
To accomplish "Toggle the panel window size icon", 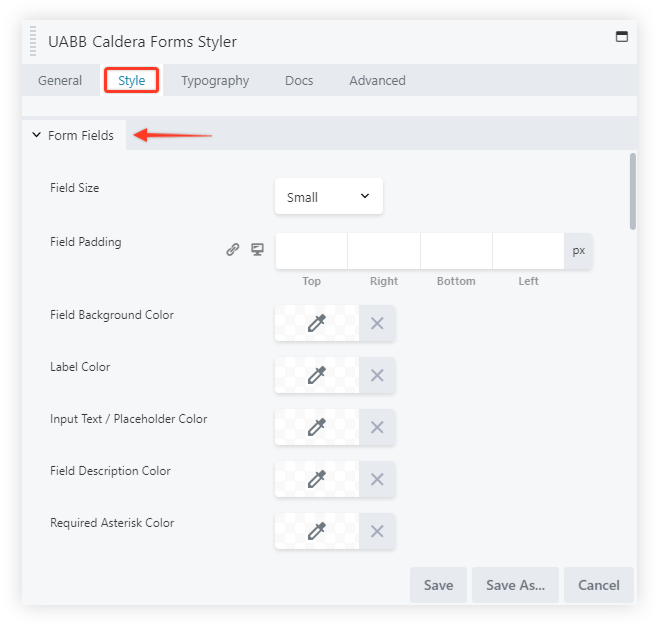I will coord(621,37).
